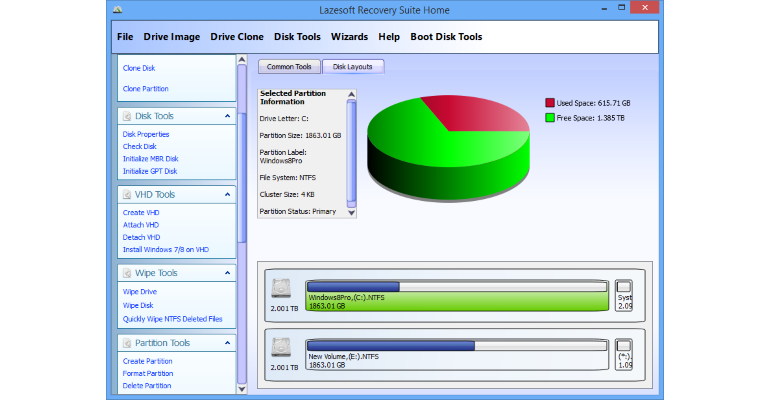Click the Partition Tools section header icon
Screen dimensions: 770x400
click(127, 343)
